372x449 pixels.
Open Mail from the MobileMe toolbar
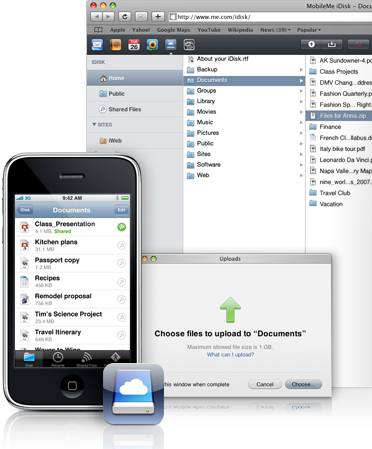(97, 44)
